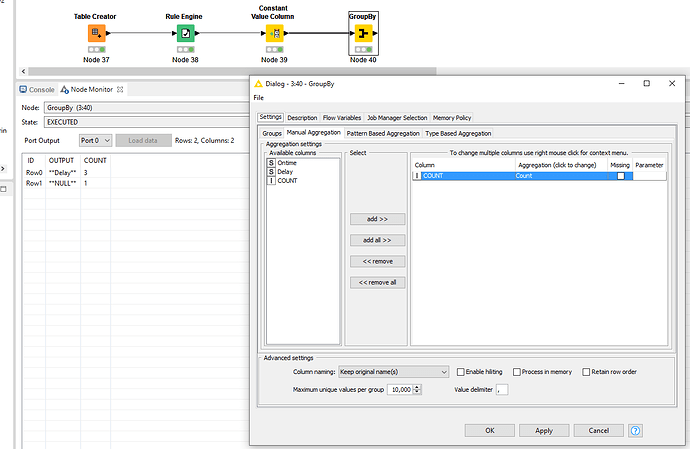The height and width of the screenshot is (449, 690).
Task: Click the add >> button
Action: click(378, 219)
